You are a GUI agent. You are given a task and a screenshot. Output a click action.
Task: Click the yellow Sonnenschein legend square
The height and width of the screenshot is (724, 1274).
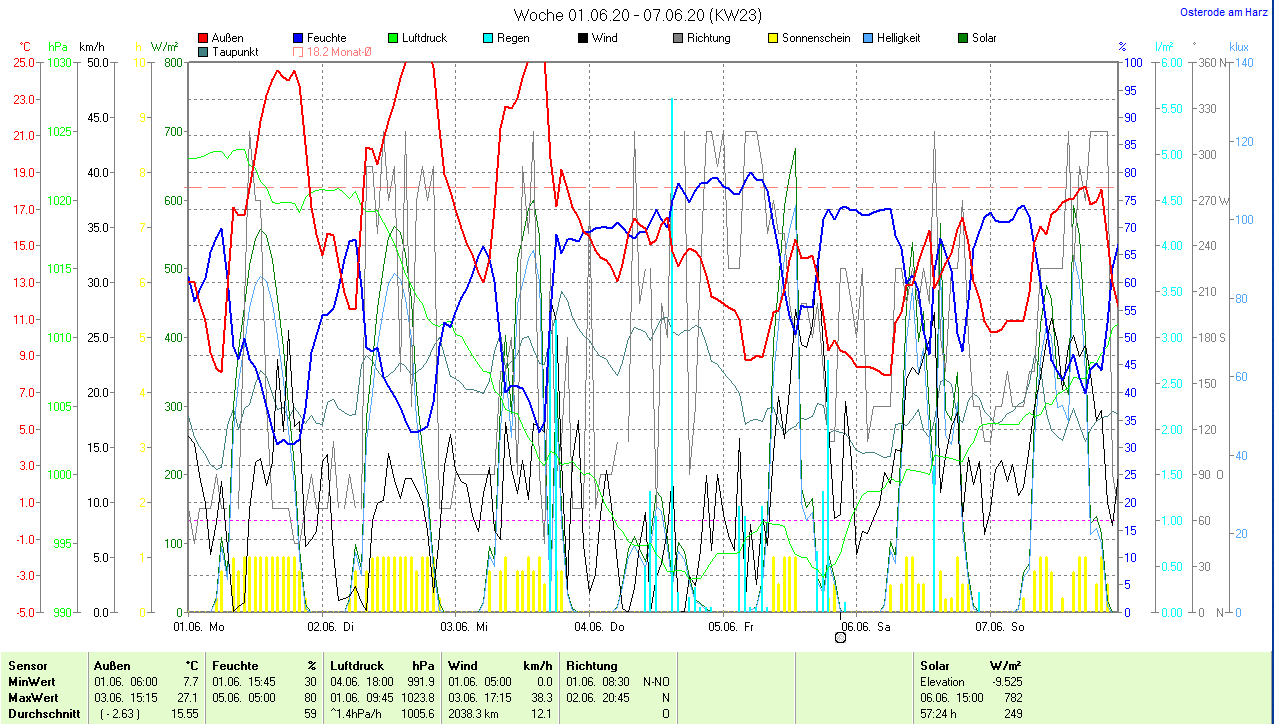click(773, 38)
